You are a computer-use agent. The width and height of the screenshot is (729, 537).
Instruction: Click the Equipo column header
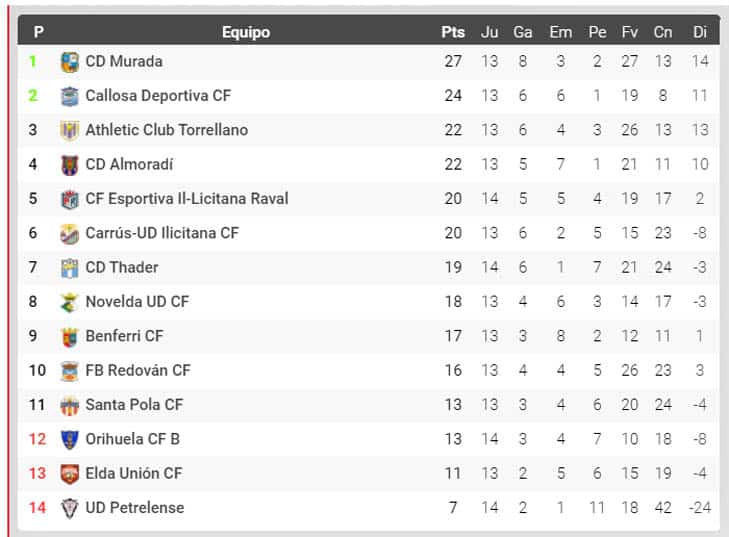pyautogui.click(x=246, y=32)
